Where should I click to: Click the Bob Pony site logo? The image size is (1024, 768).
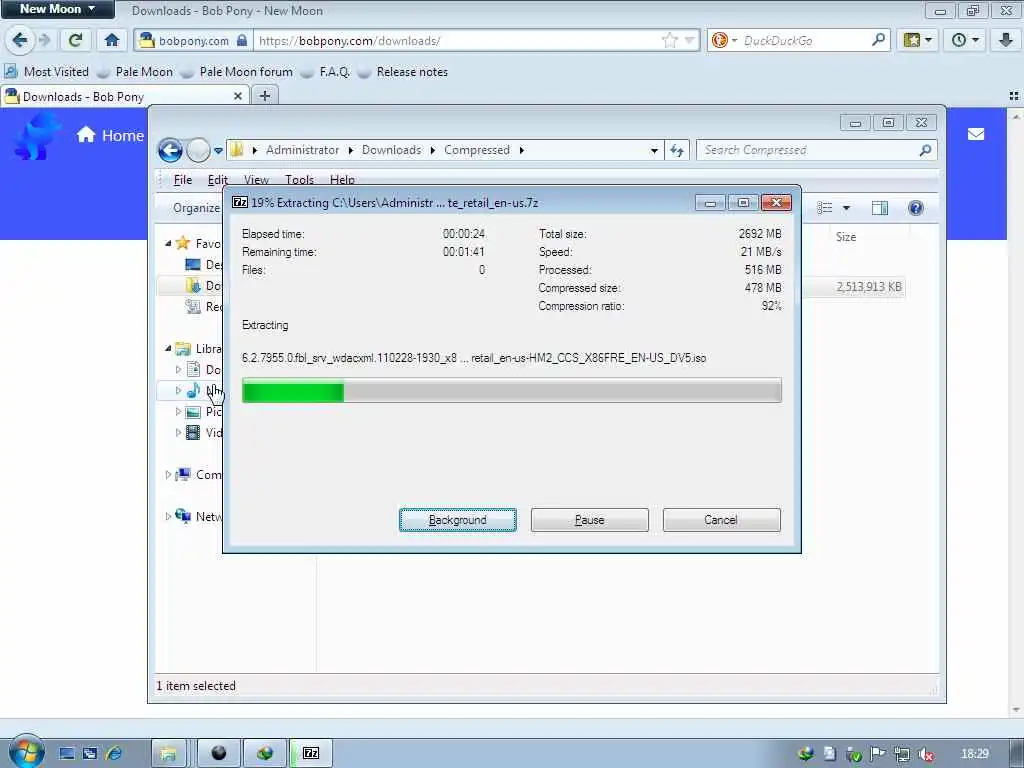click(x=37, y=136)
